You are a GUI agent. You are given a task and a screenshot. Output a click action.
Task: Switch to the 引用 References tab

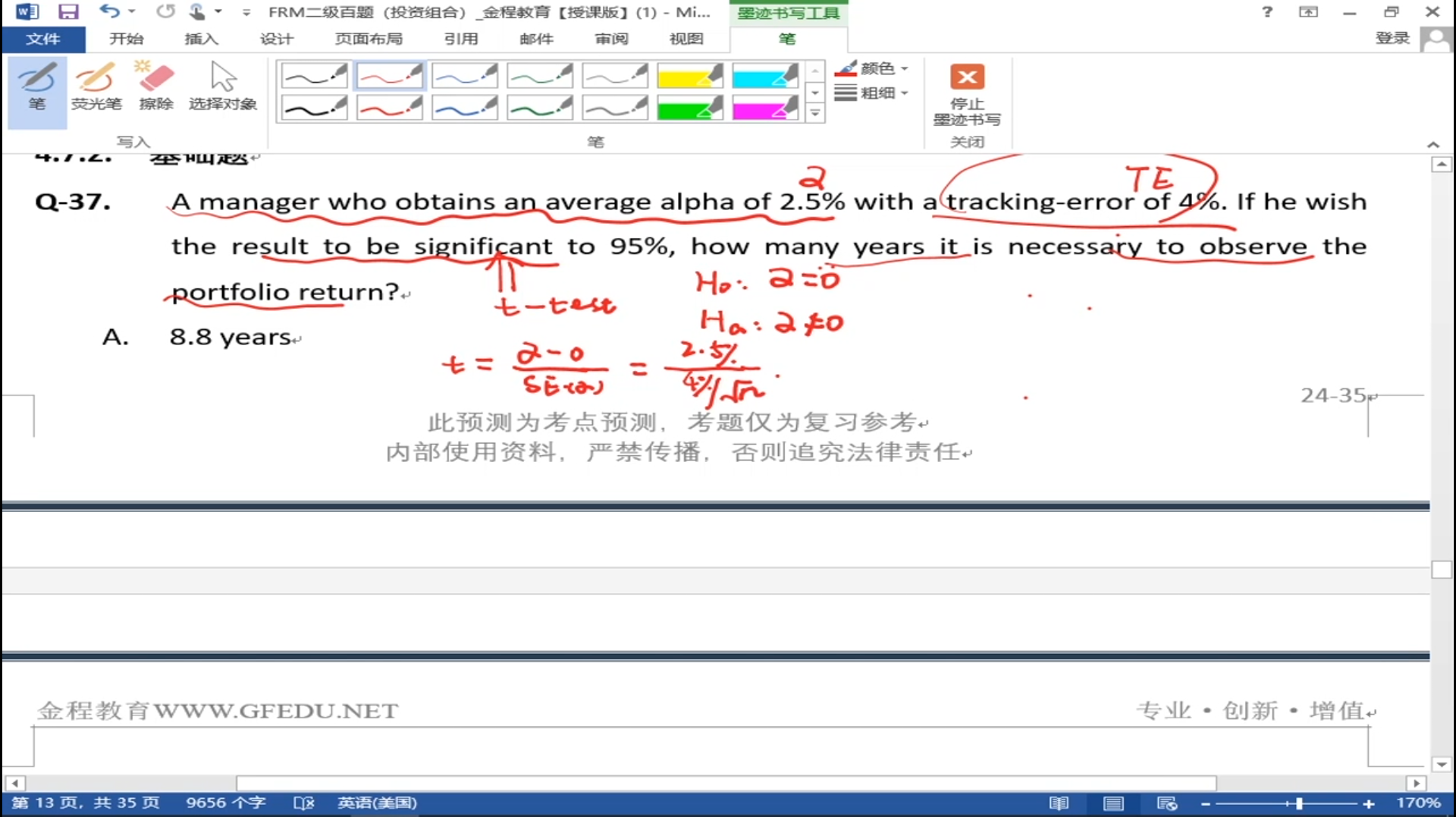(461, 39)
